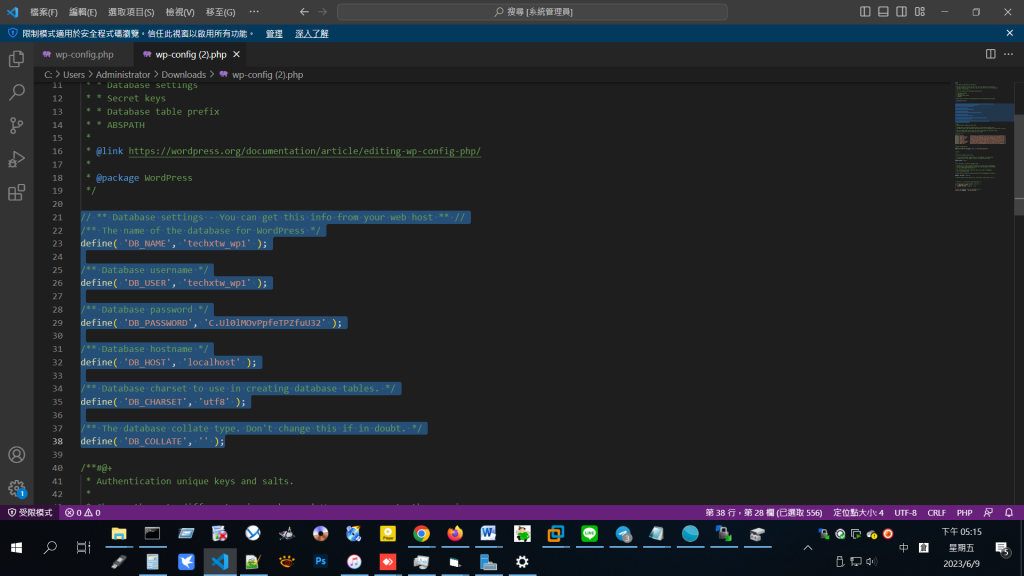The image size is (1024, 576).
Task: Expand the hidden menu bar items ellipsis
Action: click(254, 12)
